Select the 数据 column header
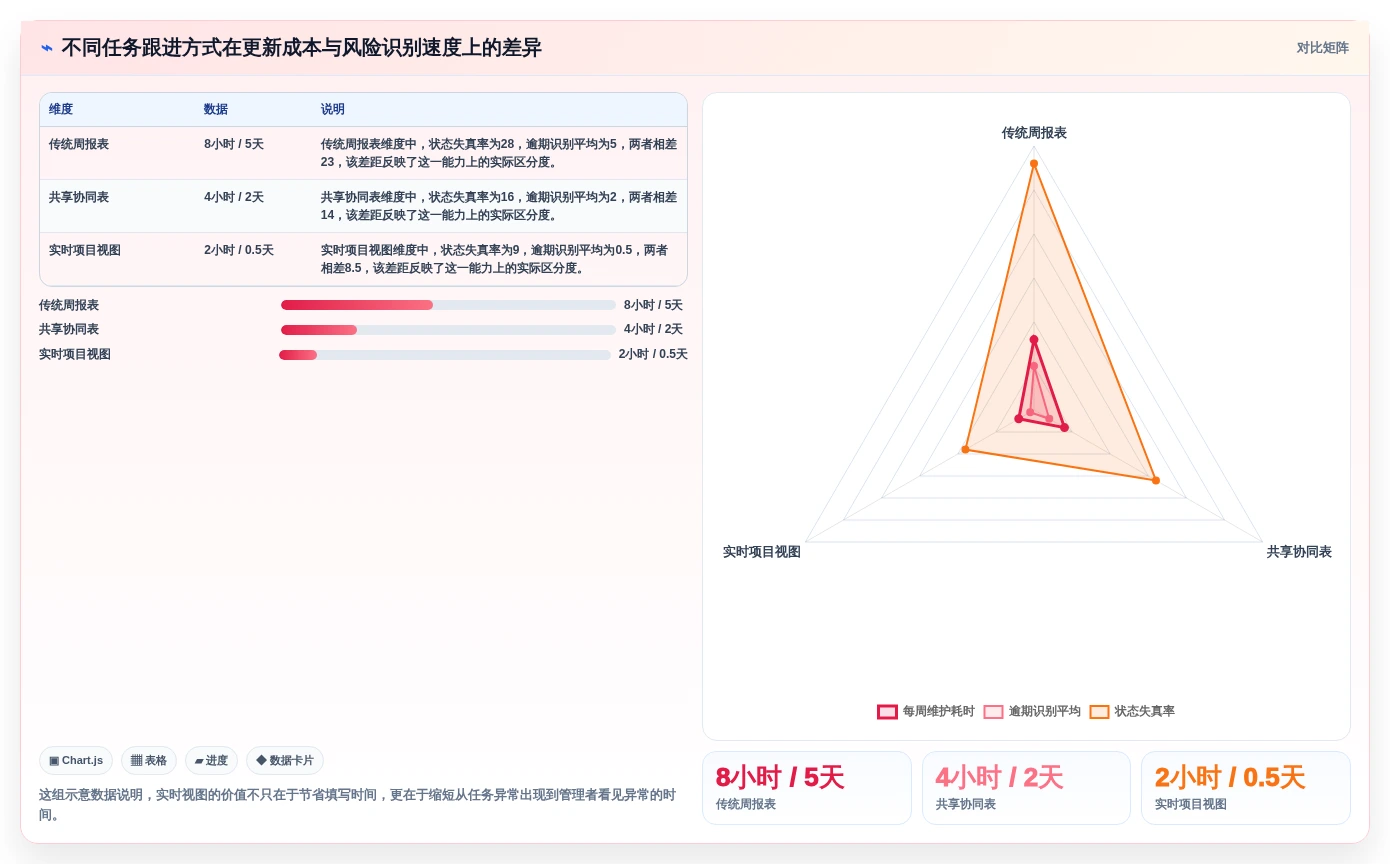 (216, 110)
